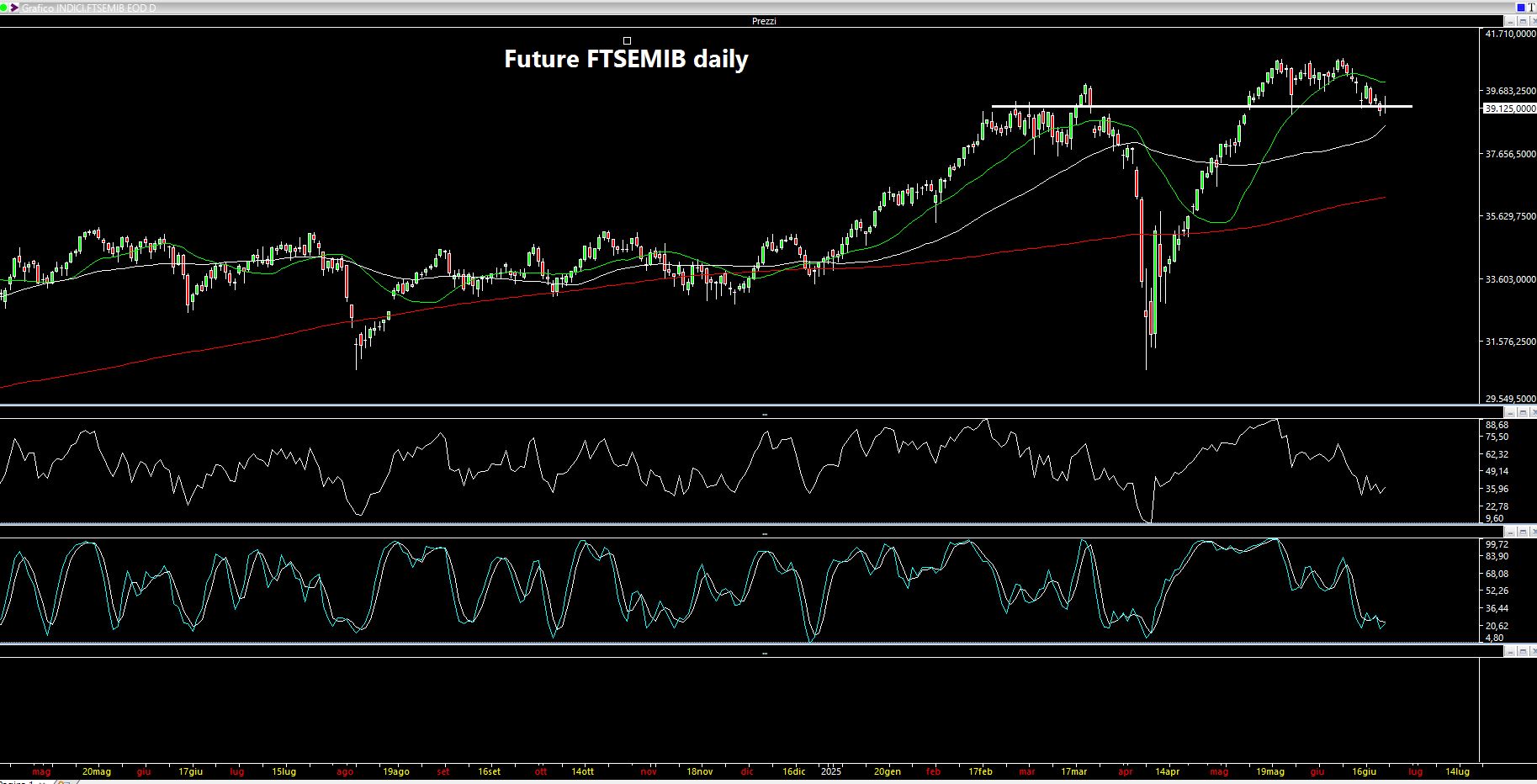Image resolution: width=1537 pixels, height=784 pixels.
Task: Click the highlighted 39.125,0000 current price label
Action: coord(1509,109)
